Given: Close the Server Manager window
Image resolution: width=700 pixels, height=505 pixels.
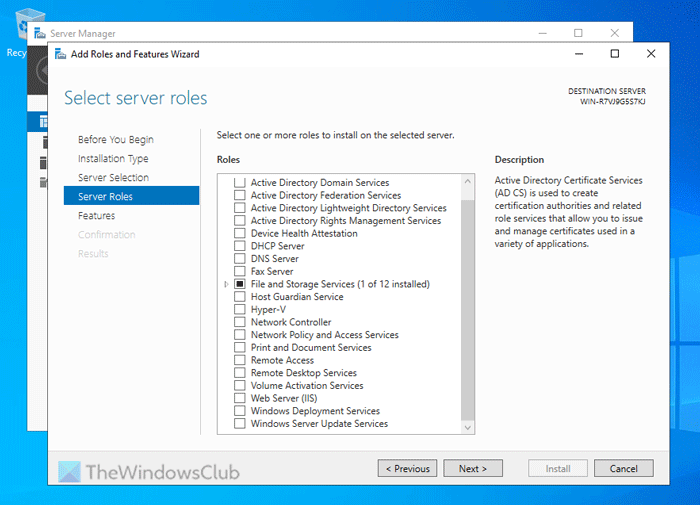Looking at the screenshot, I should pos(615,33).
